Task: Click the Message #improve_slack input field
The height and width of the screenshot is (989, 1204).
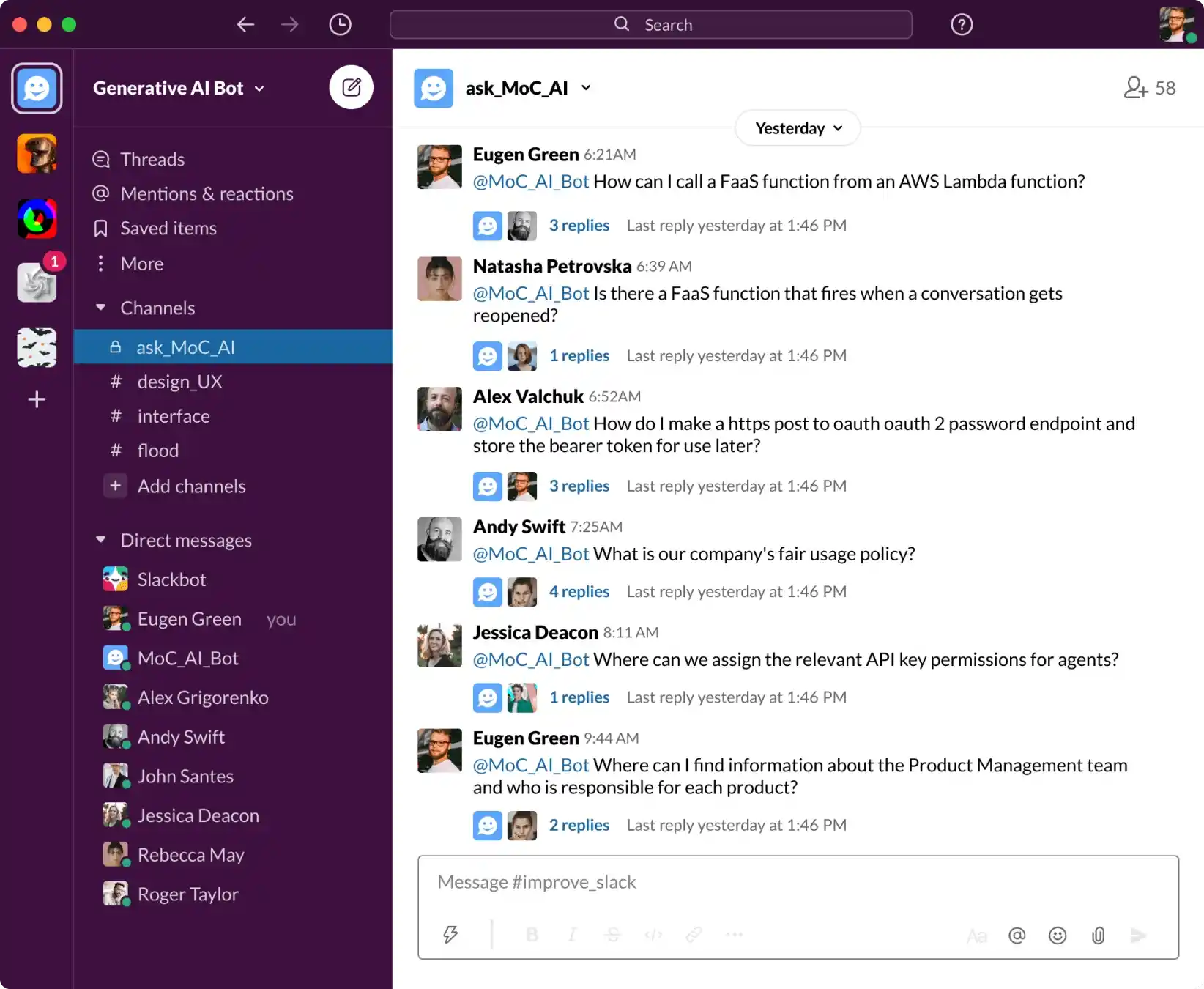Action: pyautogui.click(x=798, y=882)
